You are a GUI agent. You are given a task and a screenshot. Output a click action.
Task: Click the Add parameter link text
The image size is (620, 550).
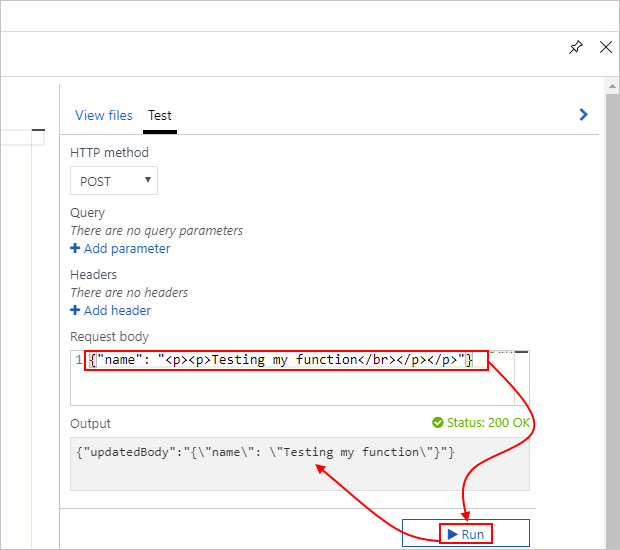click(x=127, y=249)
